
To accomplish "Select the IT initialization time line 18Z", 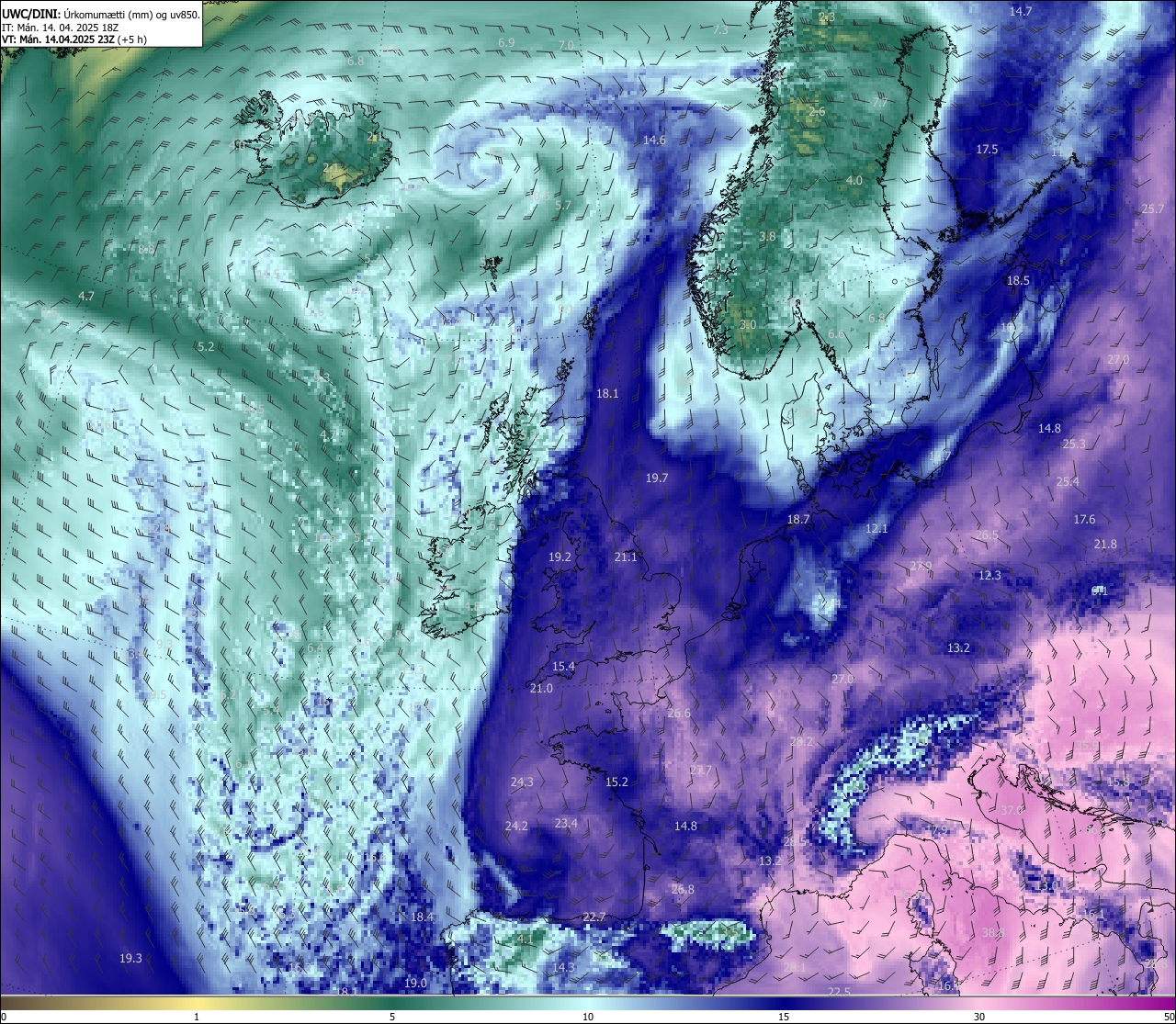I will click(x=62, y=27).
